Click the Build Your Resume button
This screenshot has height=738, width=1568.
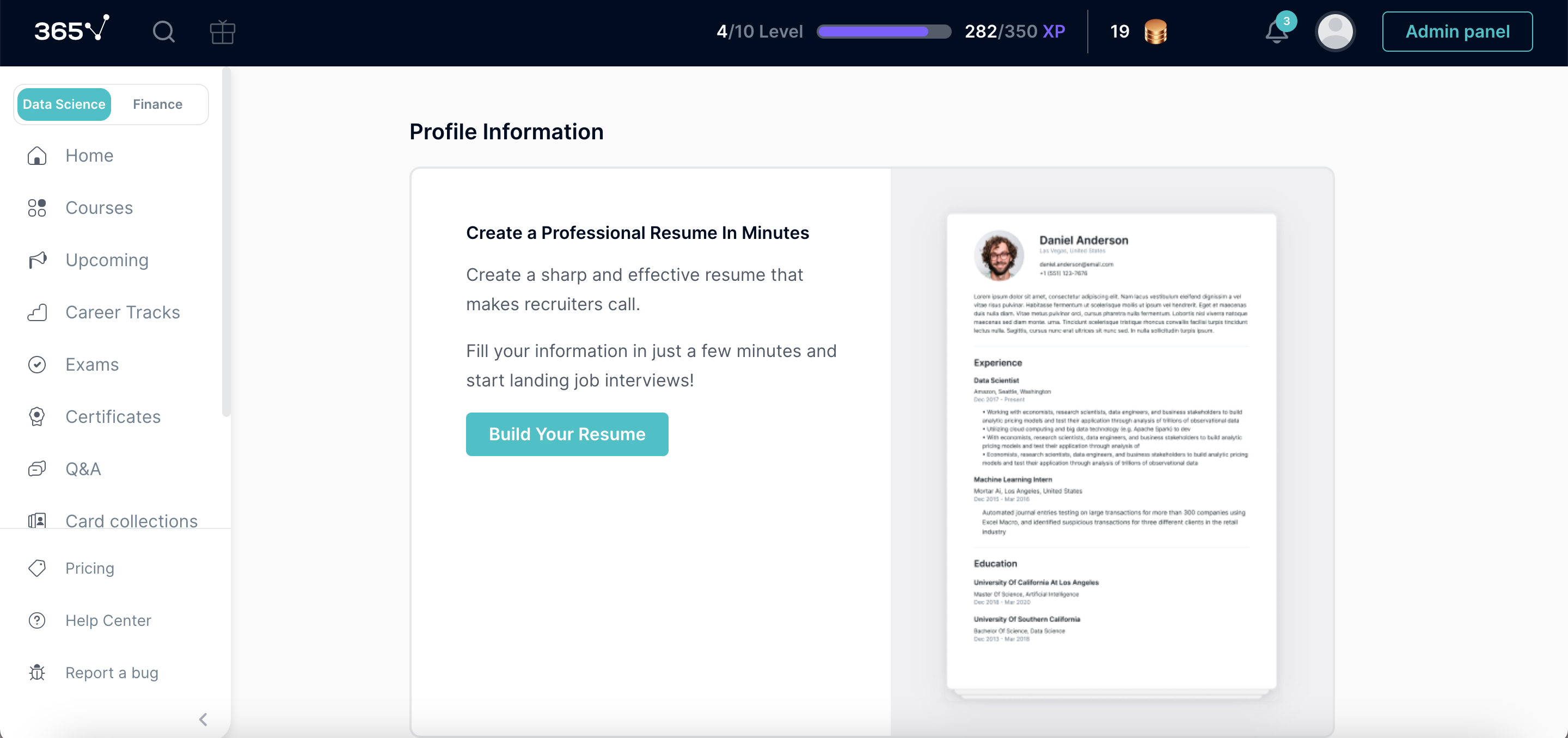tap(567, 434)
